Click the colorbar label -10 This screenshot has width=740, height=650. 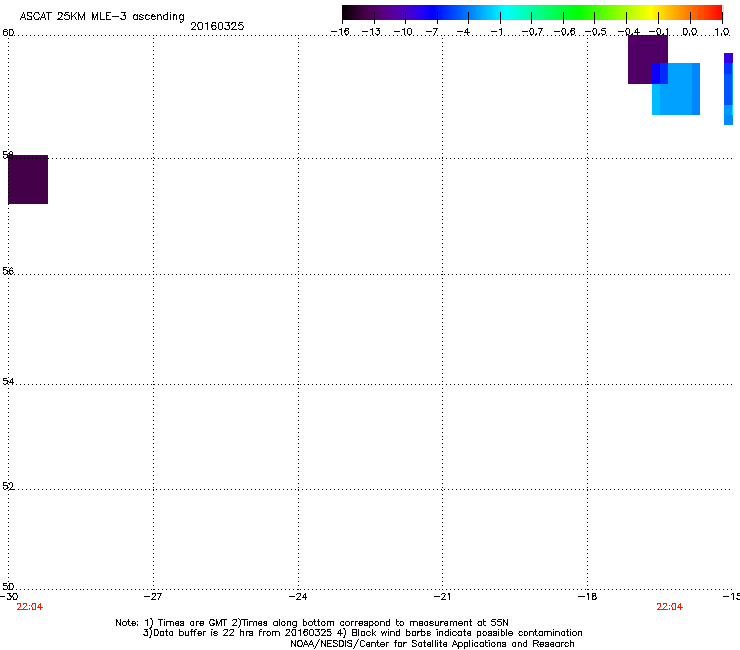pyautogui.click(x=403, y=32)
